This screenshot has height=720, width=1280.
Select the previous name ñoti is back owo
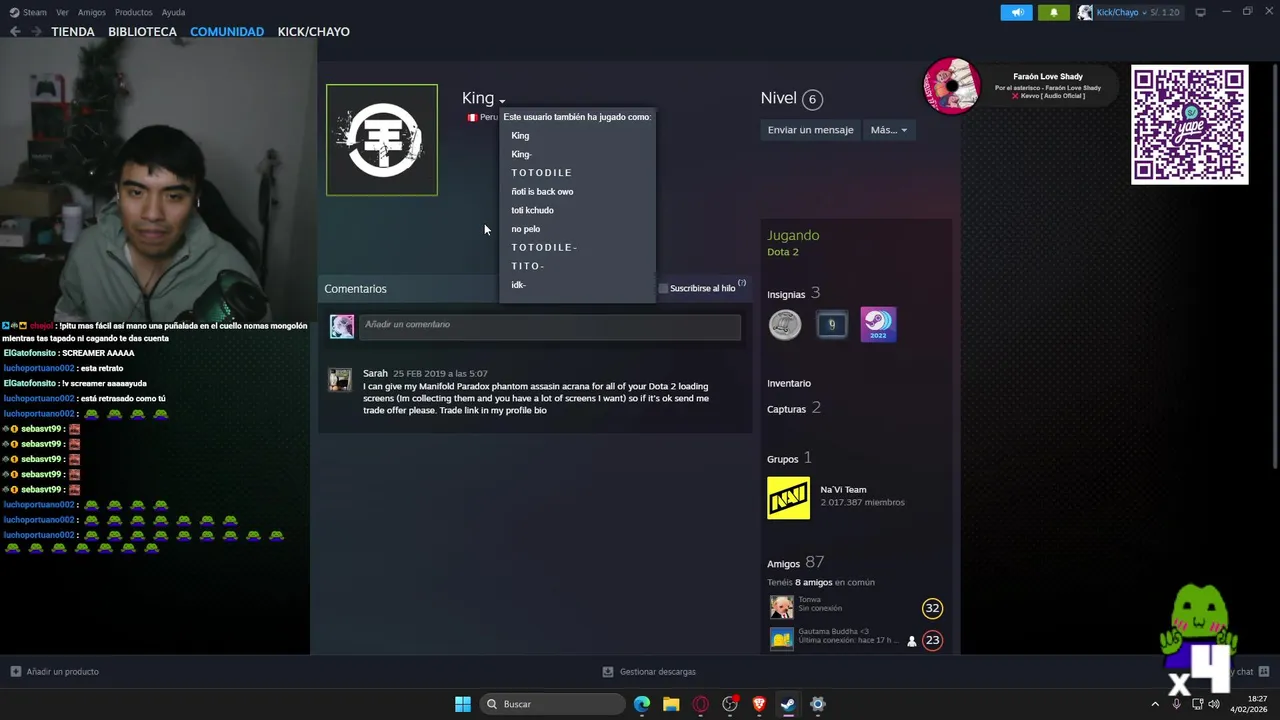coord(542,192)
